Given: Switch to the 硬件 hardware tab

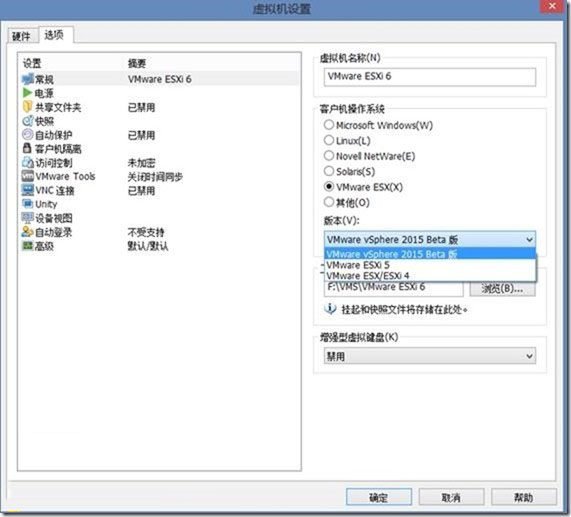Looking at the screenshot, I should [21, 36].
